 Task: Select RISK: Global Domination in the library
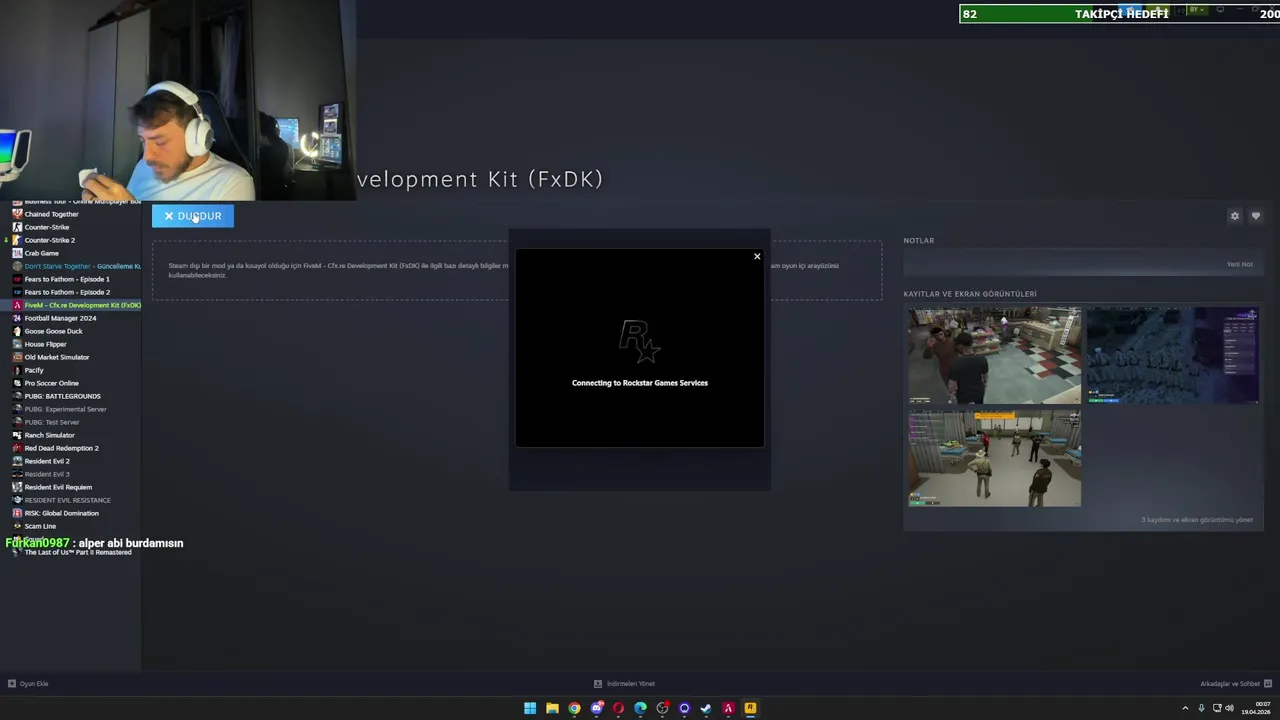pos(61,513)
